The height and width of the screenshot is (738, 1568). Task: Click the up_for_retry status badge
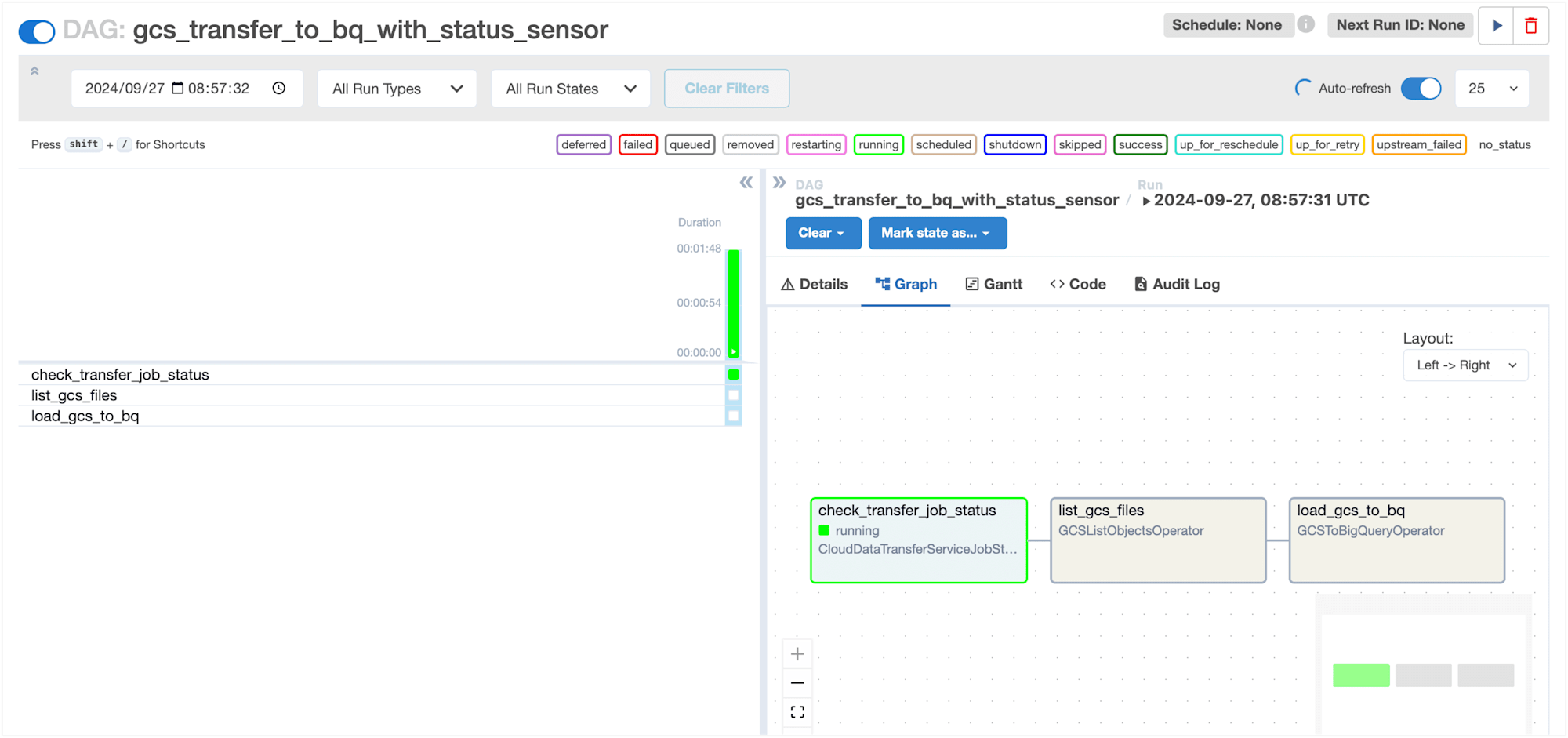click(1327, 144)
